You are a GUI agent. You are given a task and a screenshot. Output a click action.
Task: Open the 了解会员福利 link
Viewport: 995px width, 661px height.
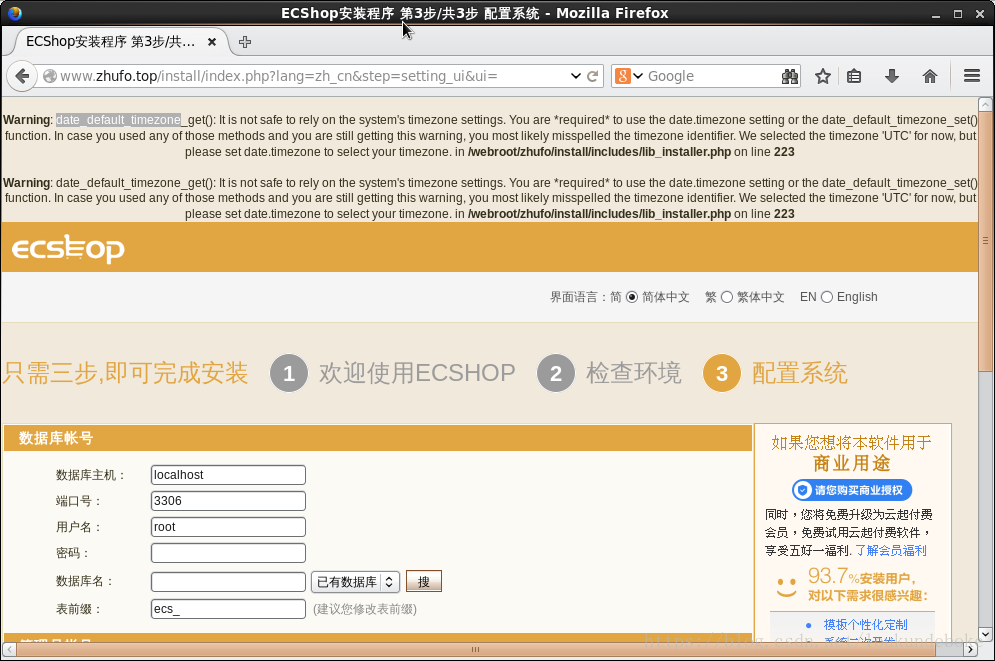891,551
